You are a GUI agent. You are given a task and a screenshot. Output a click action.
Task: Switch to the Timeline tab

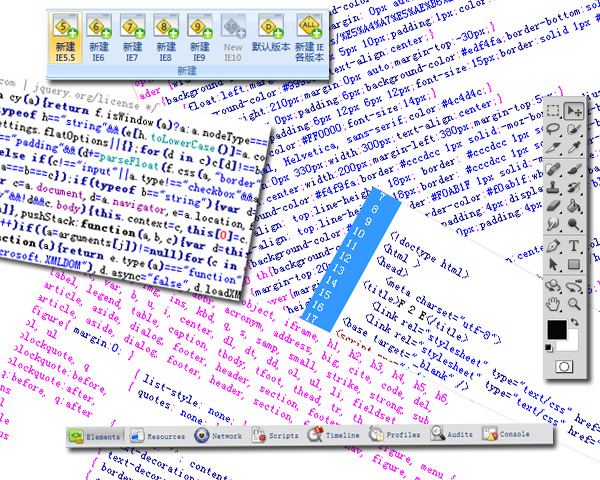tap(333, 435)
